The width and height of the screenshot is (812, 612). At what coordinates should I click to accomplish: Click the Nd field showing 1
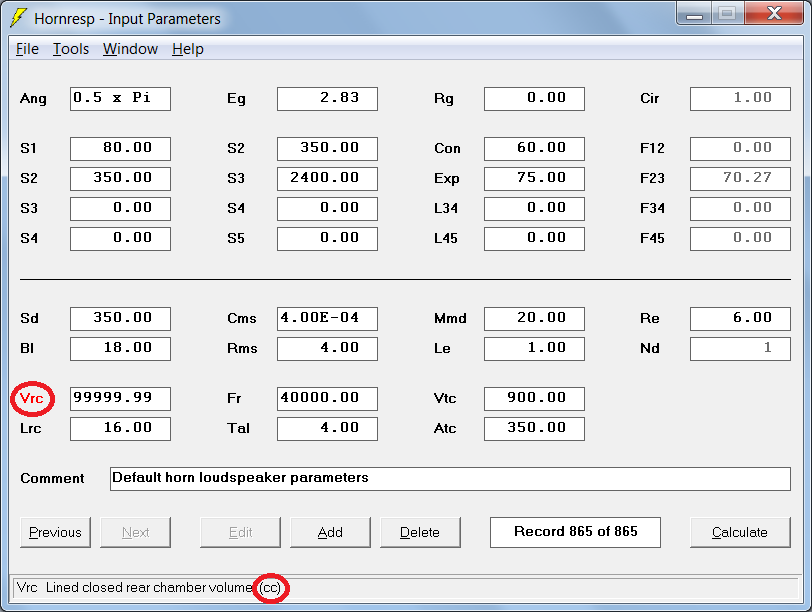click(741, 348)
